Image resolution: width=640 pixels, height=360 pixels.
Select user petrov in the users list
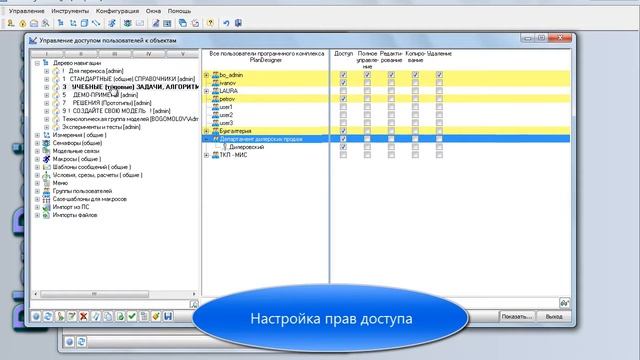coord(227,99)
